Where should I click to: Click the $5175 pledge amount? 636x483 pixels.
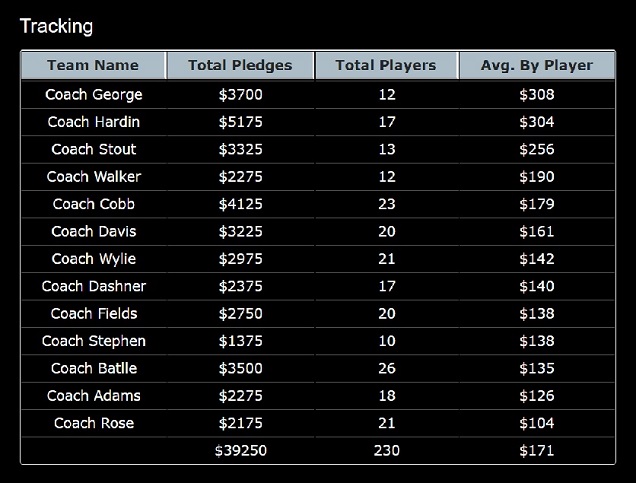[241, 122]
